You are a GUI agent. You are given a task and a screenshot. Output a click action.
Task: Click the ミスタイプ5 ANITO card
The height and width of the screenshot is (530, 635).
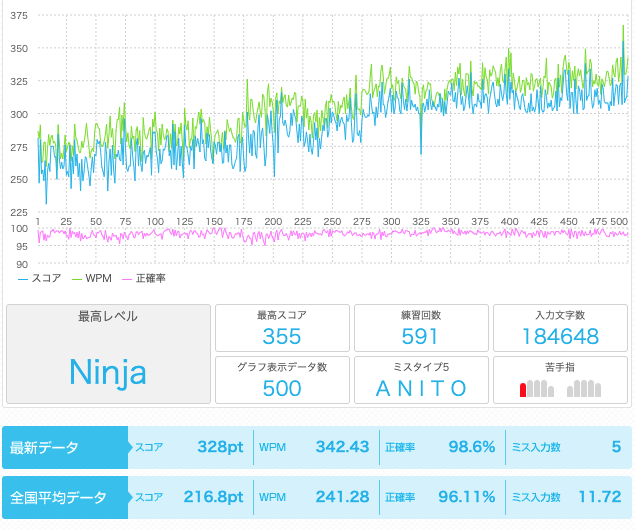pyautogui.click(x=421, y=379)
